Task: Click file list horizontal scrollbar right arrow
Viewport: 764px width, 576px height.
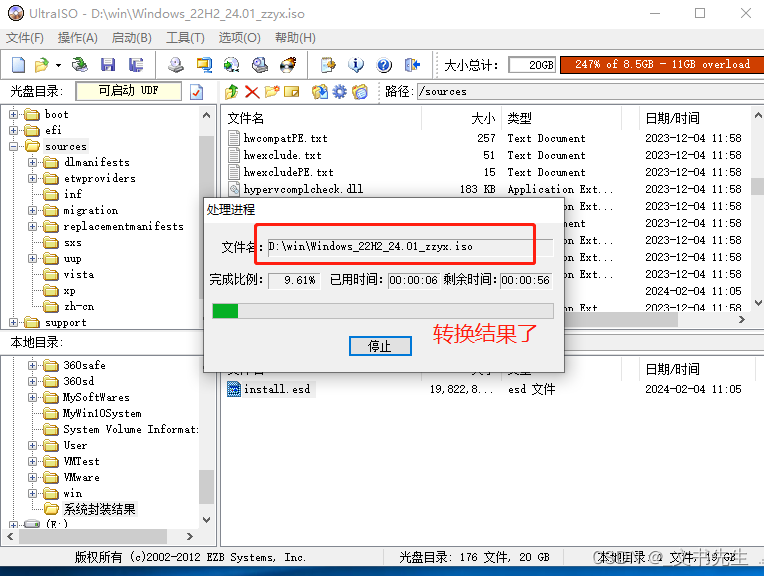Action: (742, 320)
